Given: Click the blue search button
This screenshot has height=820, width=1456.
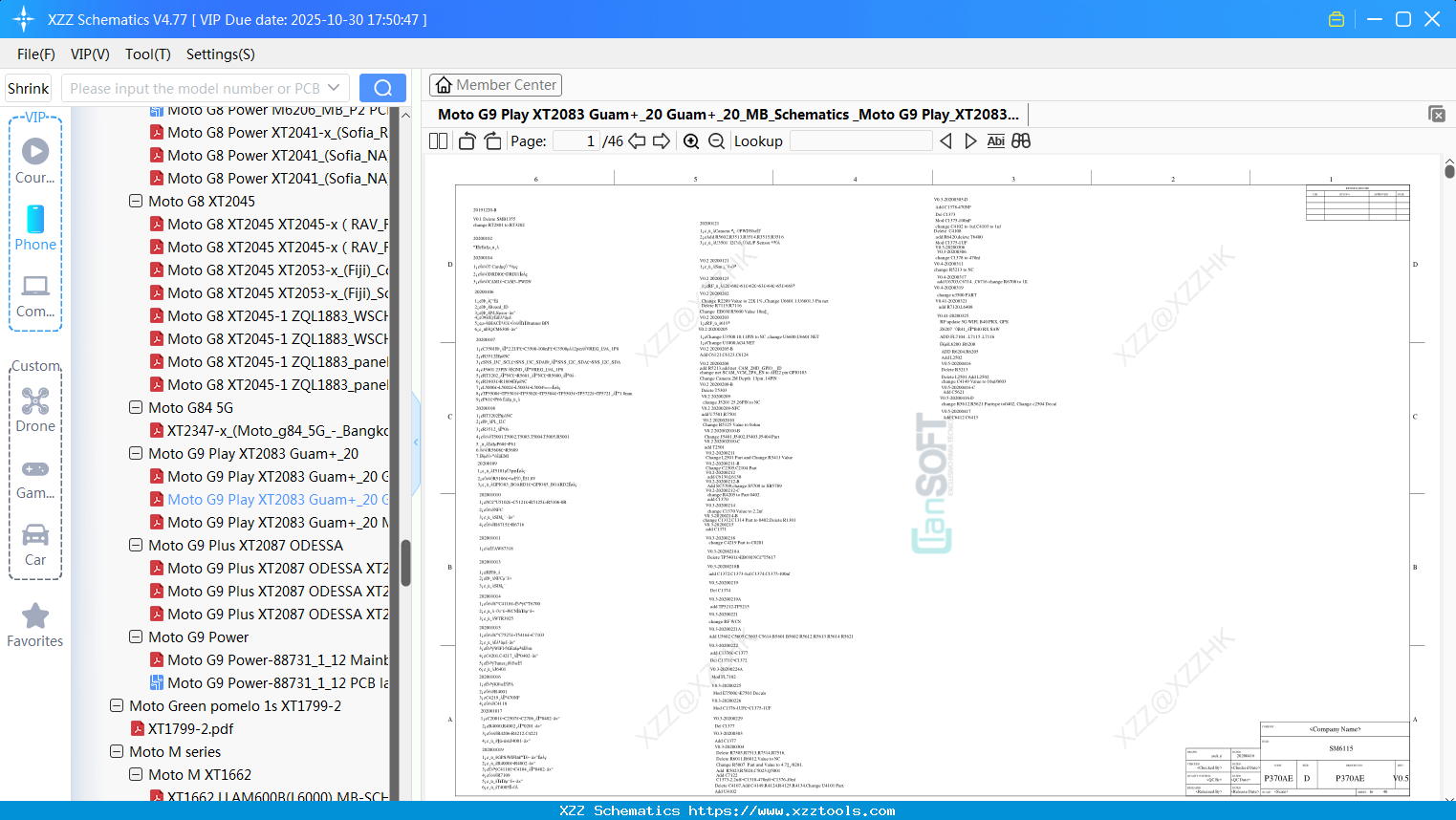Looking at the screenshot, I should (x=382, y=88).
